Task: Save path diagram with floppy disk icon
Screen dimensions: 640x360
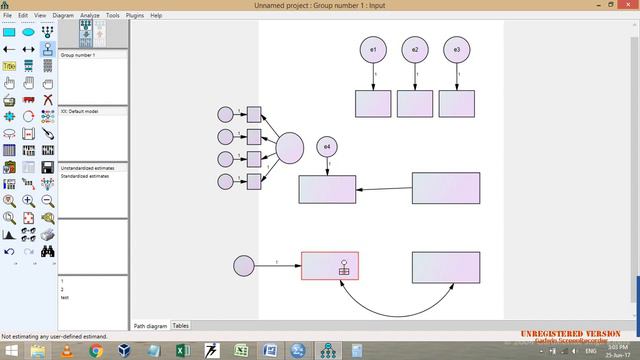Action: 47,167
